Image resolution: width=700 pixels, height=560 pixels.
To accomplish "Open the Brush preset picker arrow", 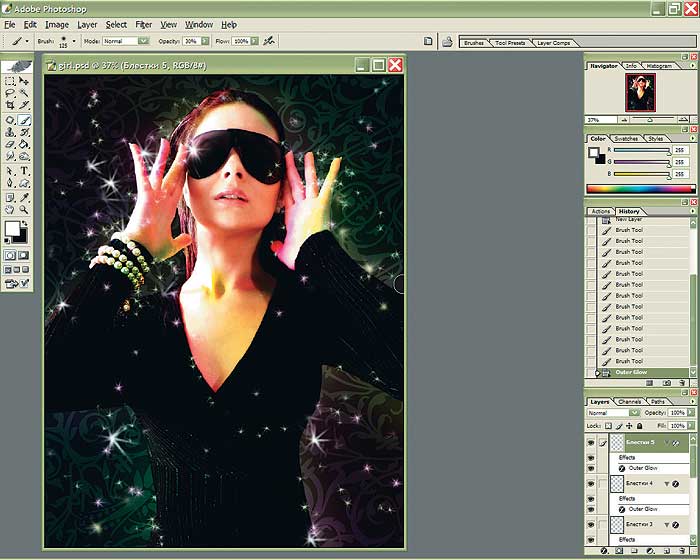I will pyautogui.click(x=74, y=41).
